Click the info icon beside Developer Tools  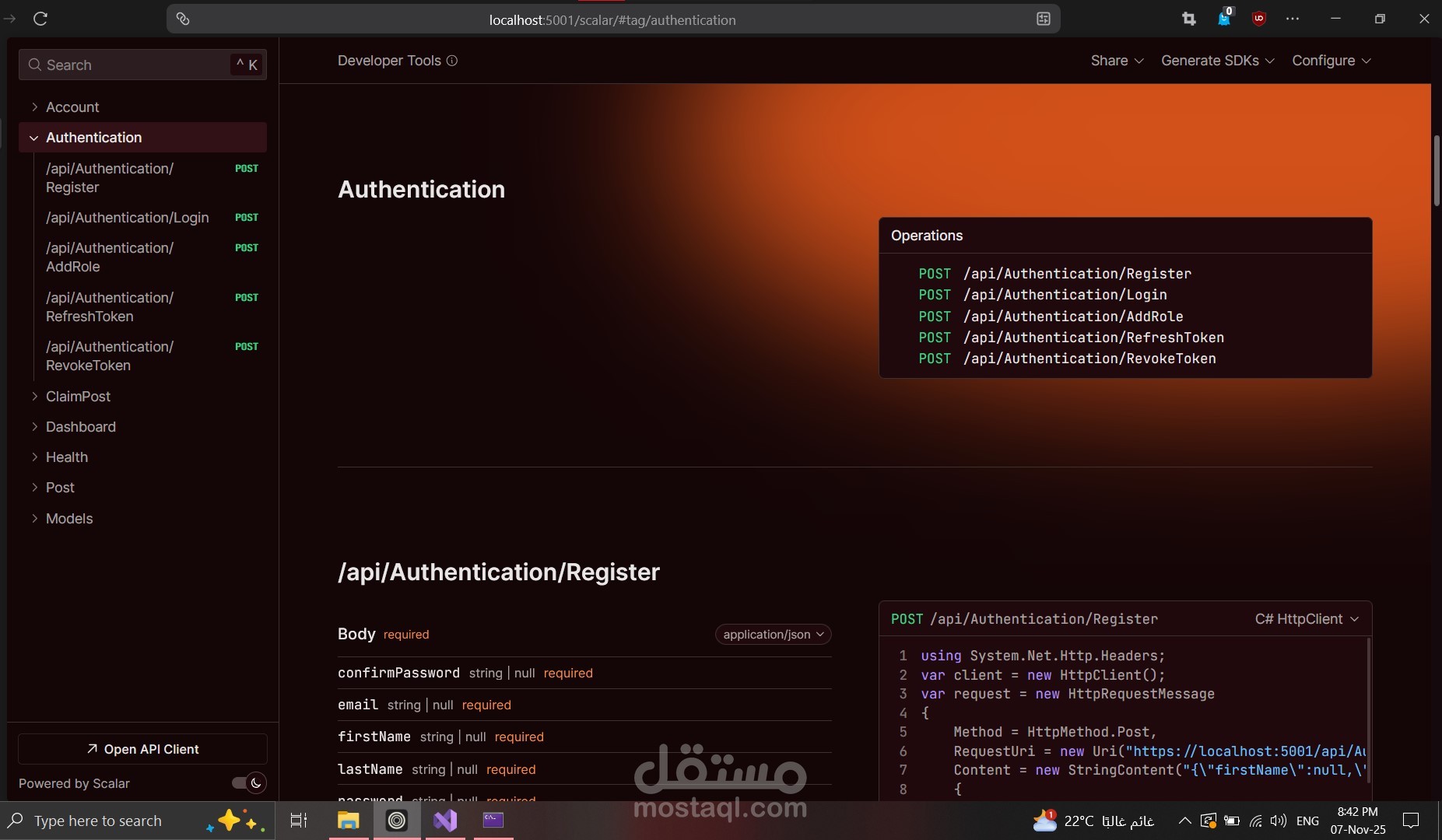point(452,61)
